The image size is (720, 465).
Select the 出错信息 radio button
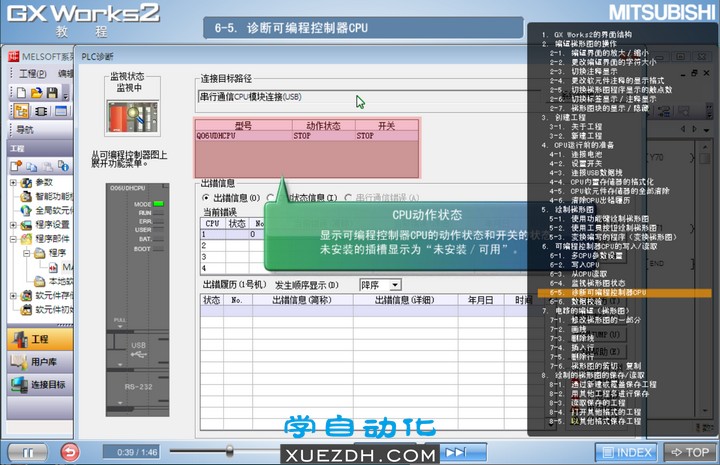206,198
